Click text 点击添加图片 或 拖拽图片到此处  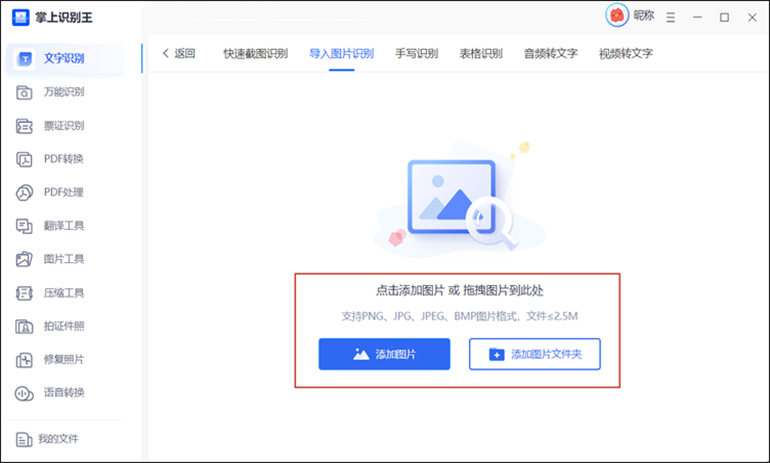pyautogui.click(x=459, y=291)
